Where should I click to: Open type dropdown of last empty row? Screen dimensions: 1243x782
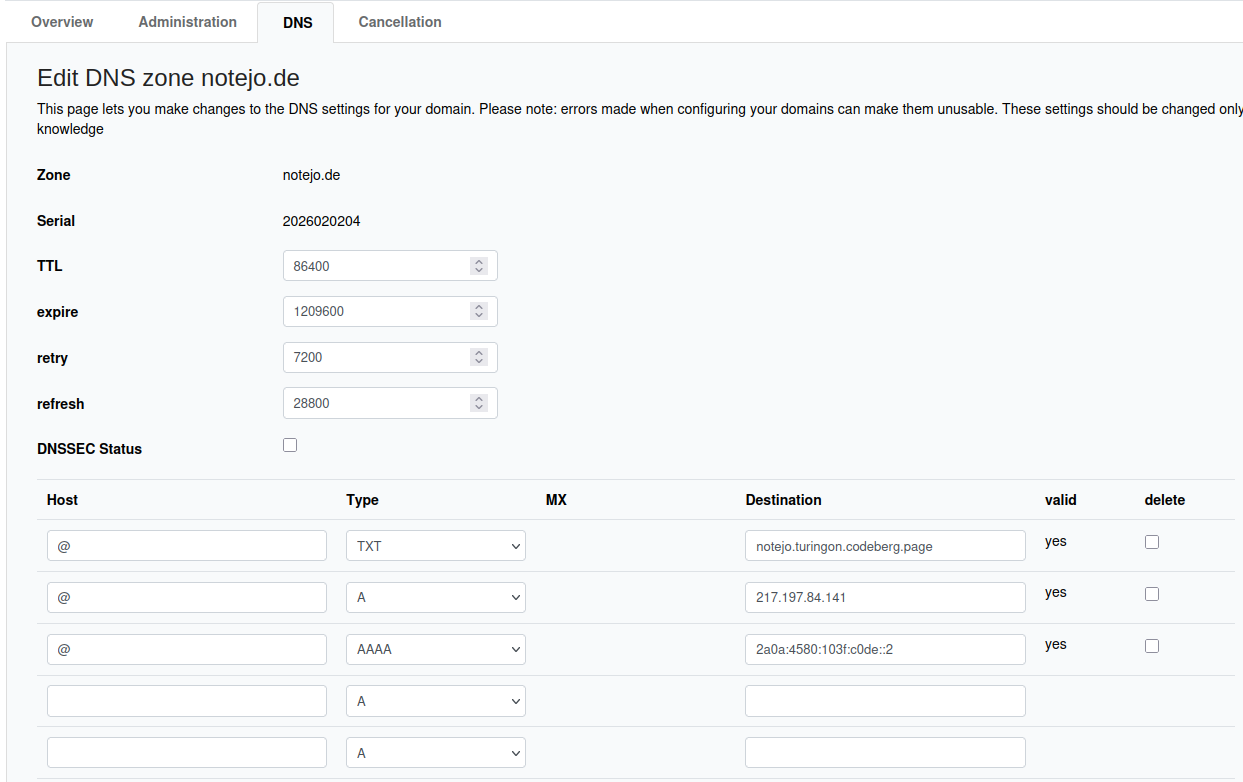435,753
